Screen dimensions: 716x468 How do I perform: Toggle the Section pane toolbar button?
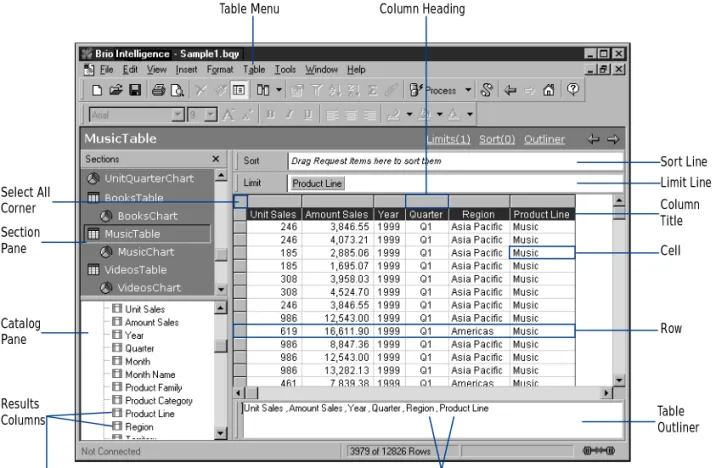(x=239, y=90)
